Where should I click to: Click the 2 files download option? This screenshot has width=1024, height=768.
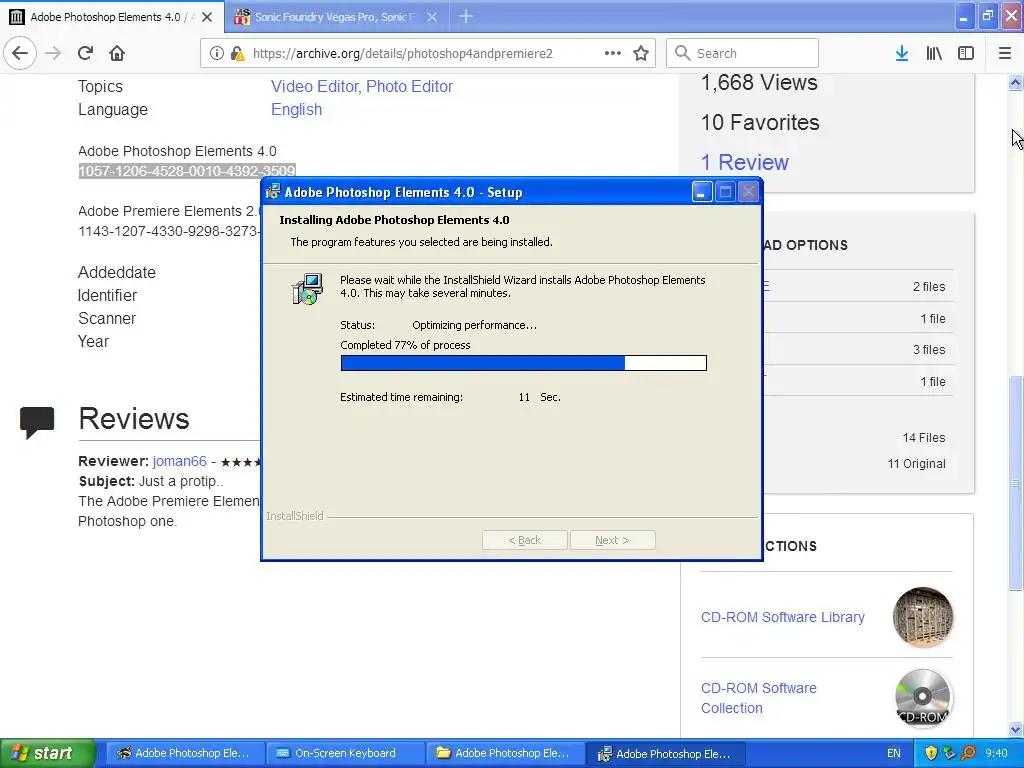pos(929,287)
